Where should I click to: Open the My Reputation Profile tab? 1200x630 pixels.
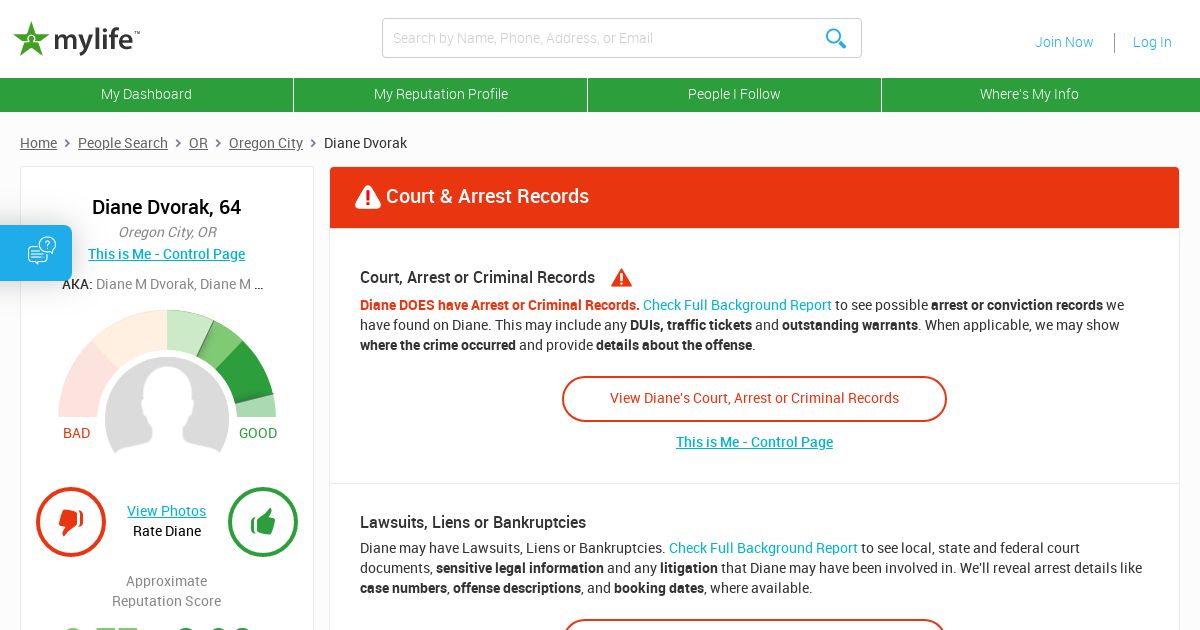[x=441, y=94]
